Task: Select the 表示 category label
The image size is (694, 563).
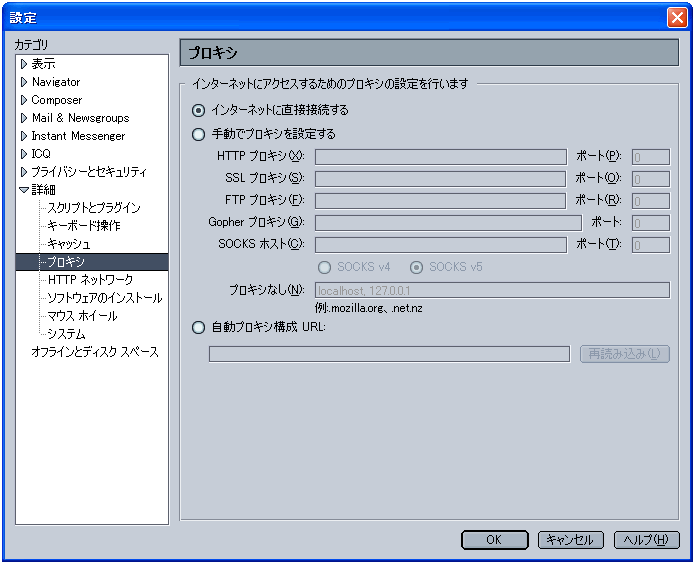Action: 43,64
